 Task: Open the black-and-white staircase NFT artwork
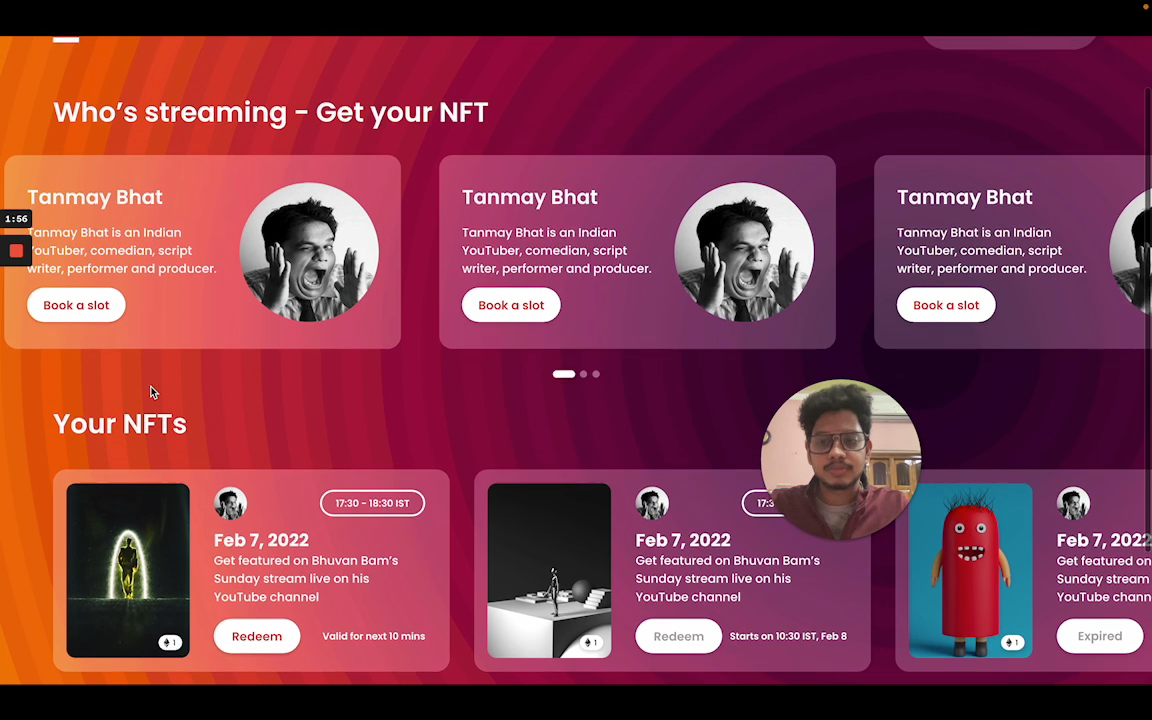point(550,570)
